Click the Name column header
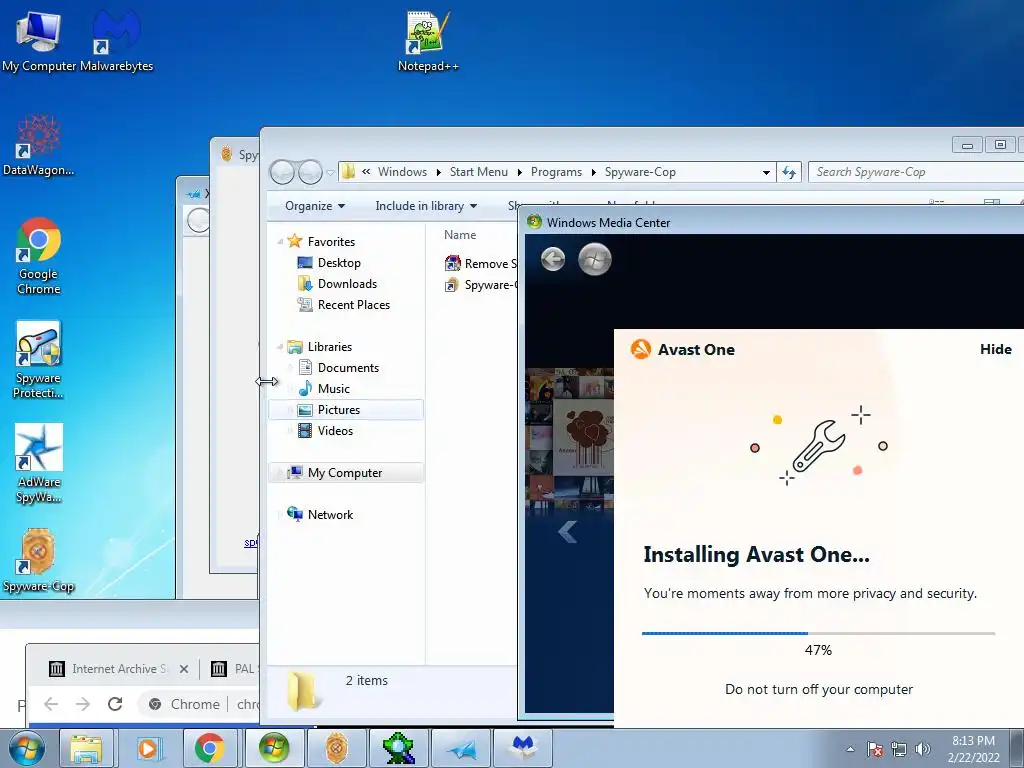Image resolution: width=1024 pixels, height=768 pixels. [x=460, y=234]
